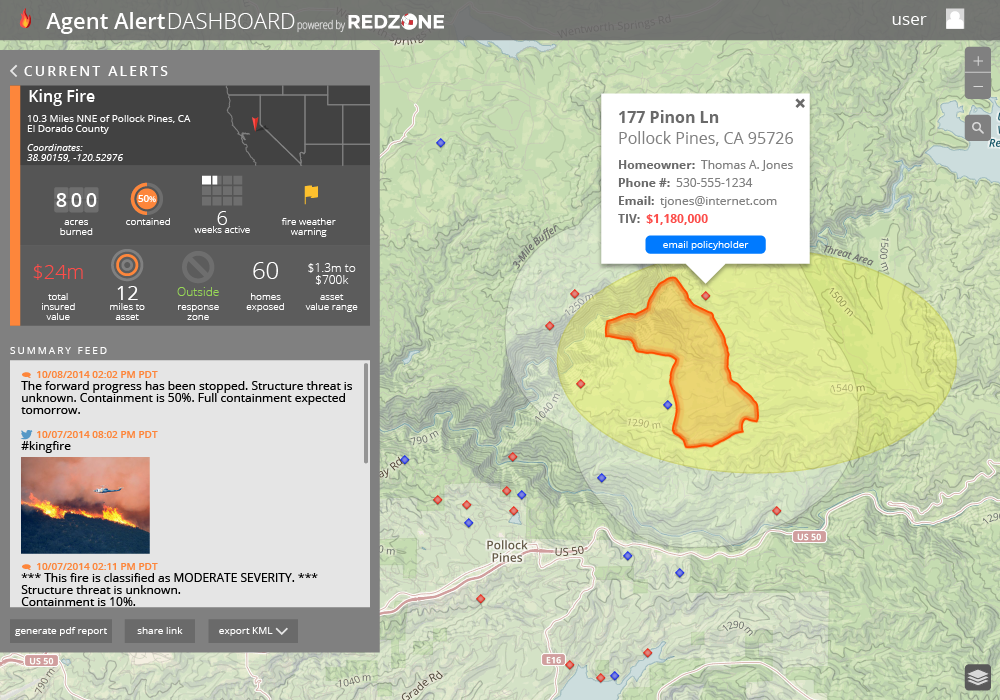1000x700 pixels.
Task: Click the 3-Mile Buffer map label
Action: [535, 247]
